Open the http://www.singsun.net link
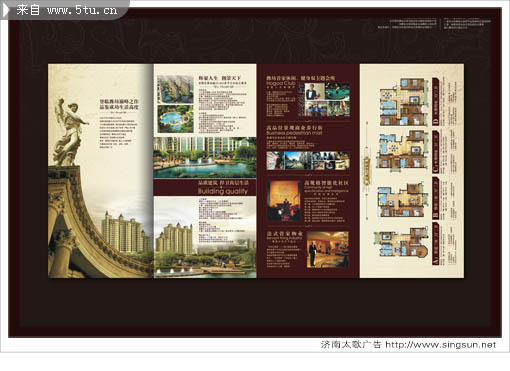The width and height of the screenshot is (510, 371). coord(441,345)
